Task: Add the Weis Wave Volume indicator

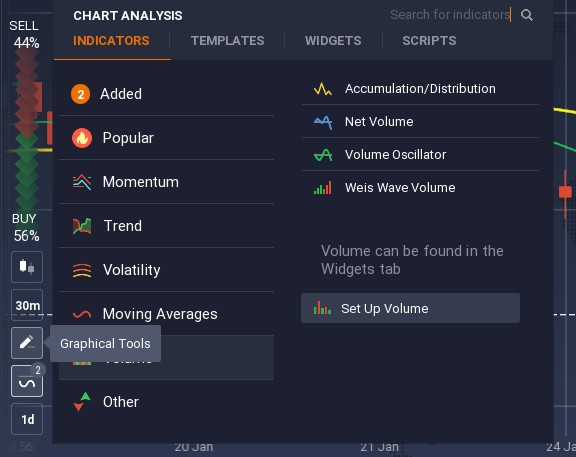Action: pos(420,188)
